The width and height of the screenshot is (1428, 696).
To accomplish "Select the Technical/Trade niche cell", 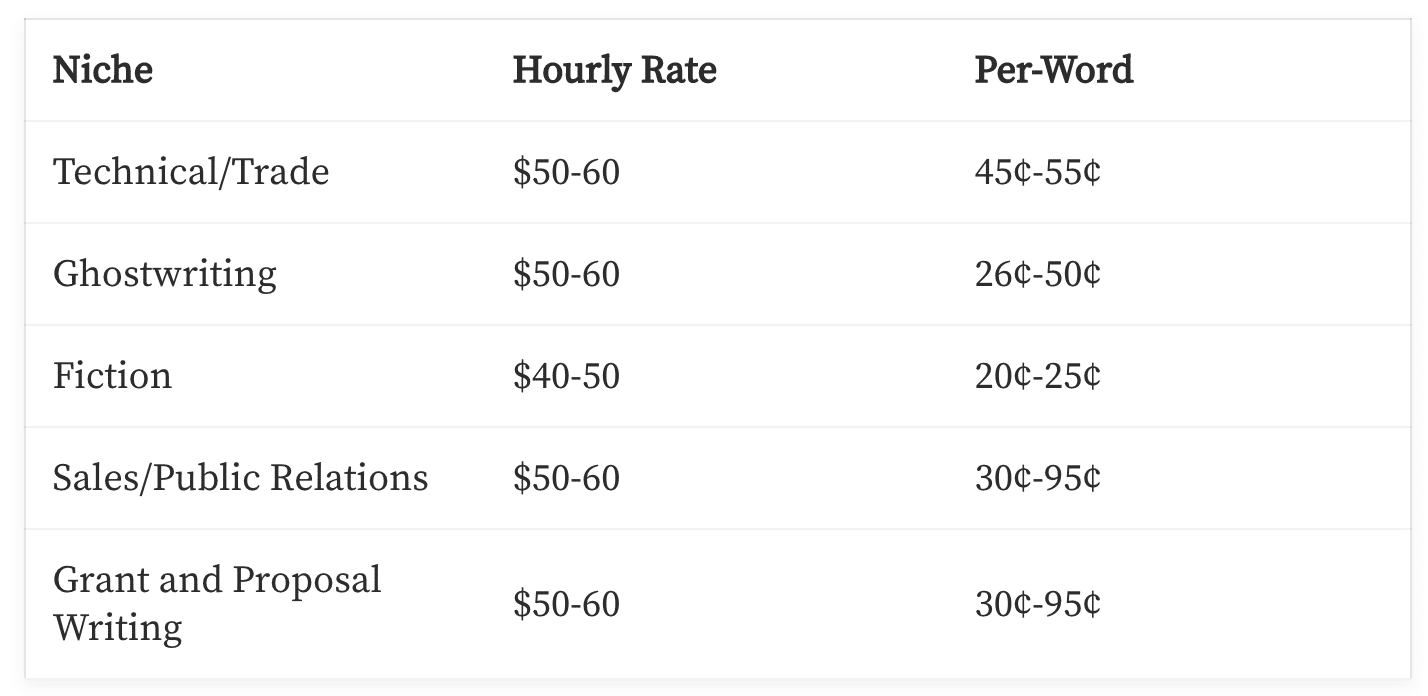I will click(x=191, y=173).
